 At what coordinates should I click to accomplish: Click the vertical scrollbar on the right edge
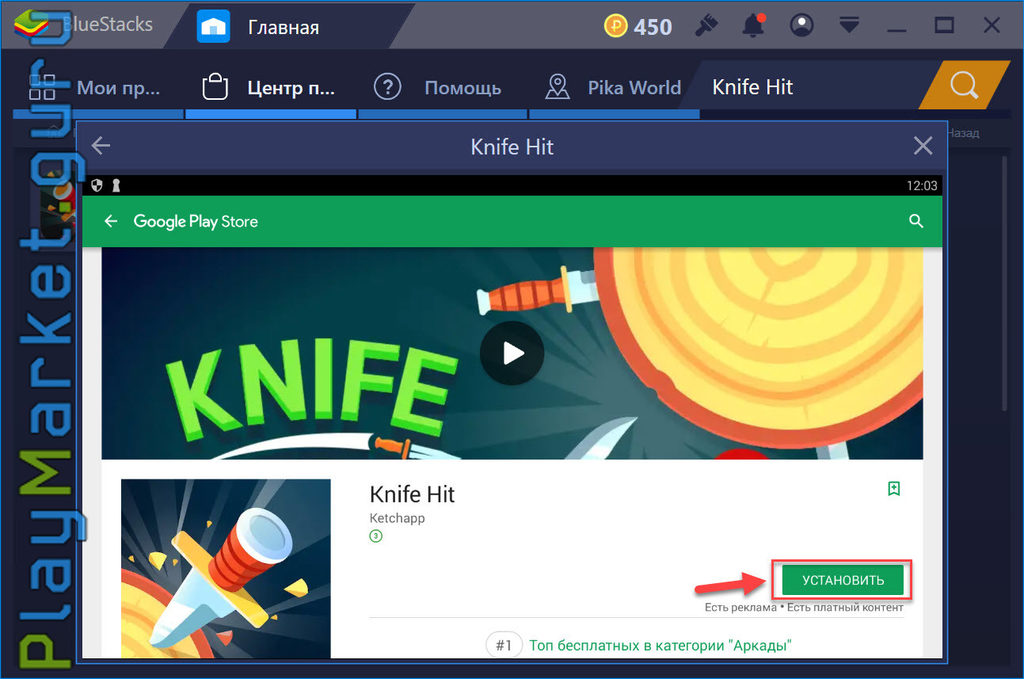[x=1005, y=284]
